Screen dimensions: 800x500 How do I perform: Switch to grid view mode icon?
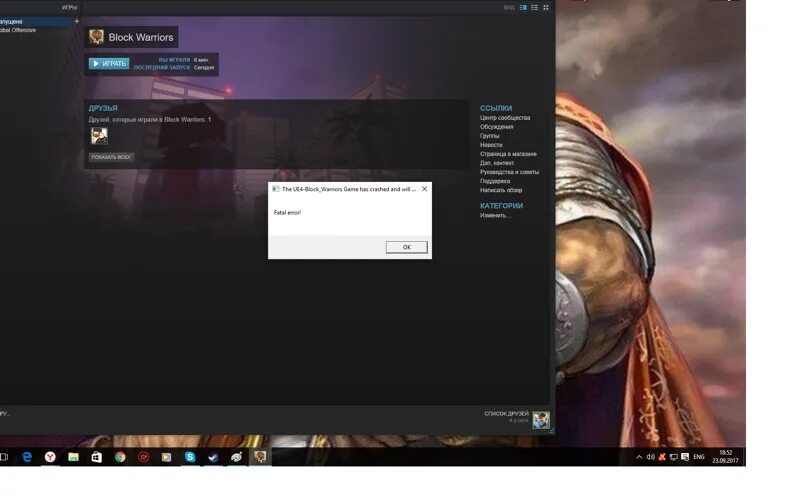[x=545, y=7]
